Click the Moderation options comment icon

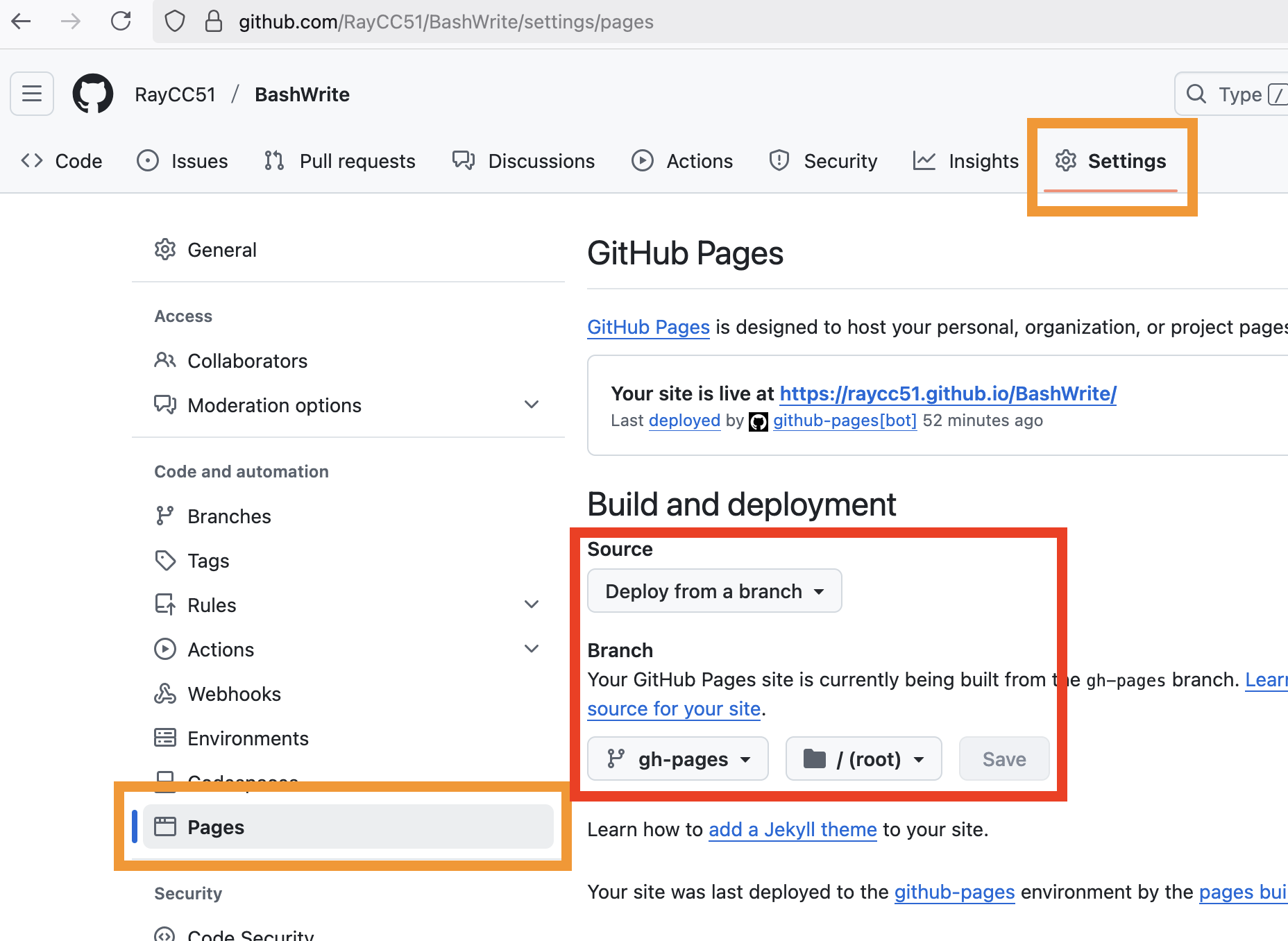[x=165, y=405]
